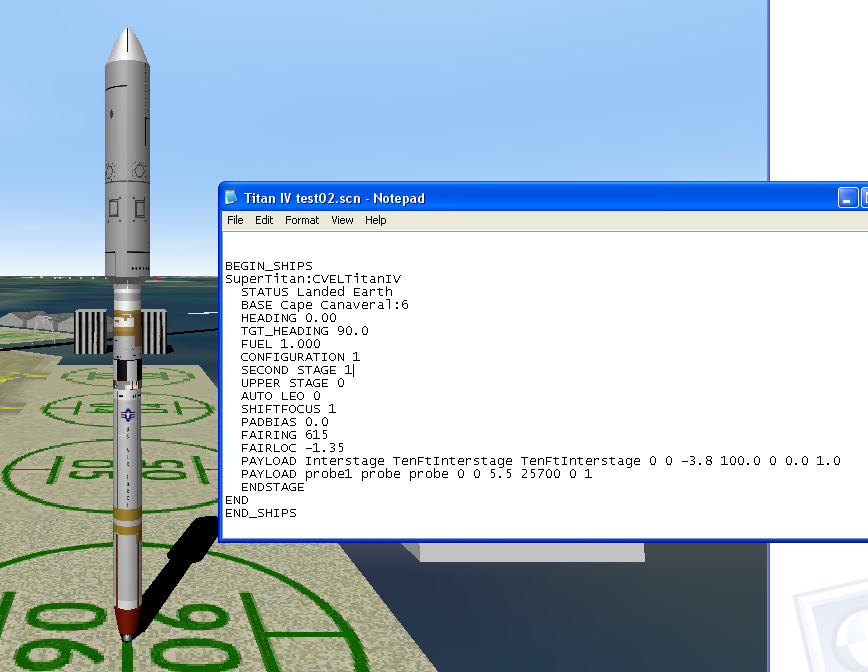Click the END_SHIPS line
Screen dimensions: 868x672
[x=261, y=513]
